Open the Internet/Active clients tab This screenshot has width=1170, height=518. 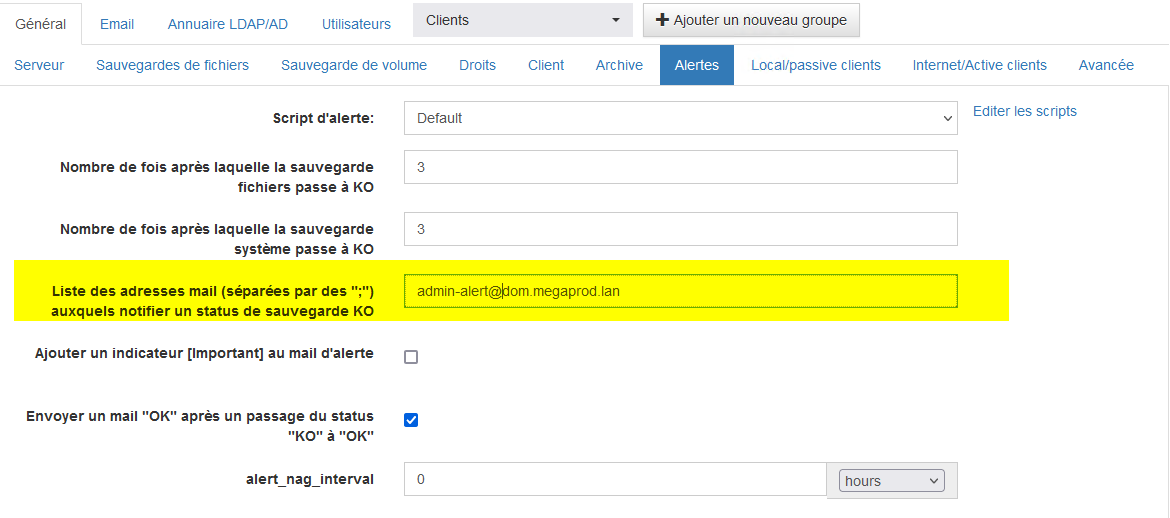pos(979,65)
